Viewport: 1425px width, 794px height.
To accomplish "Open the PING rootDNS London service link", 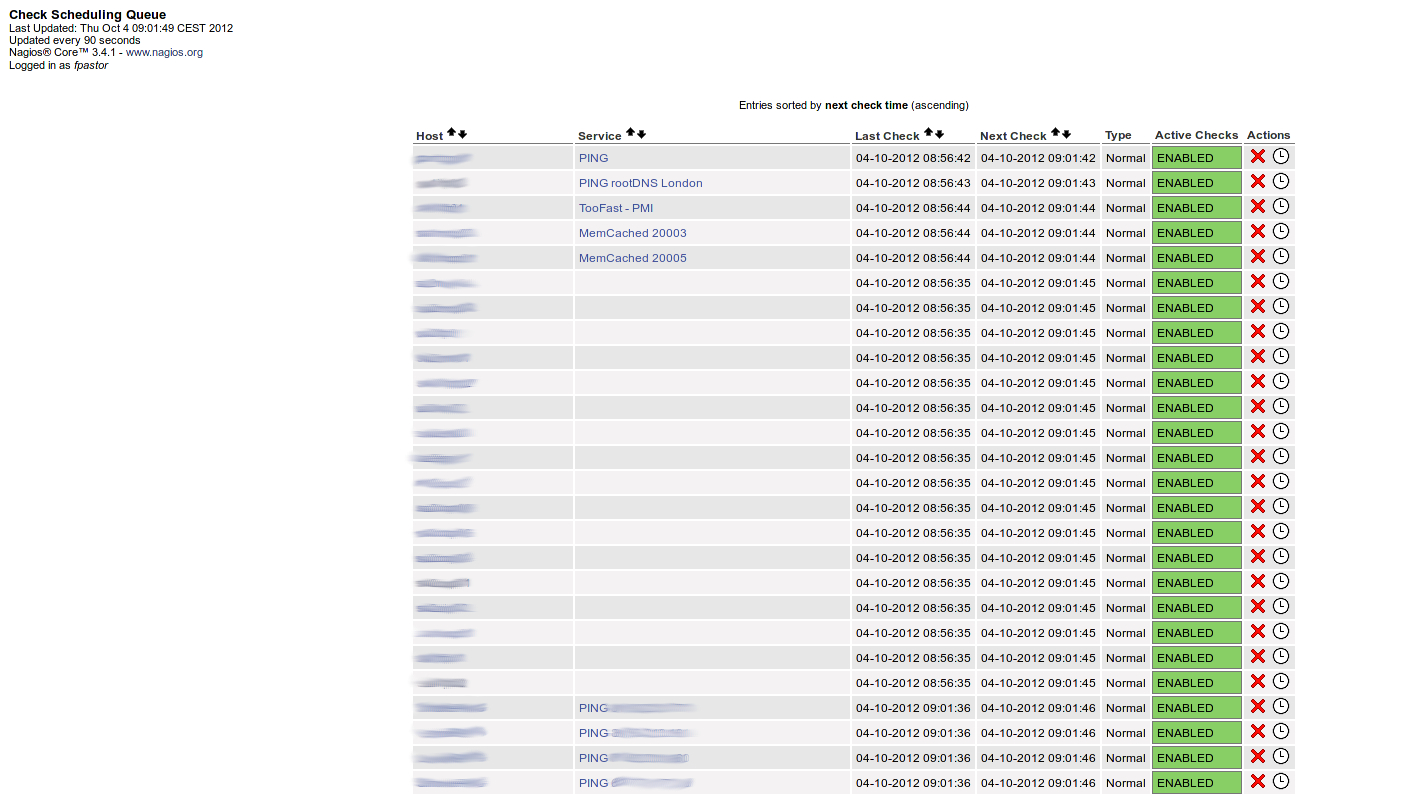I will point(640,183).
